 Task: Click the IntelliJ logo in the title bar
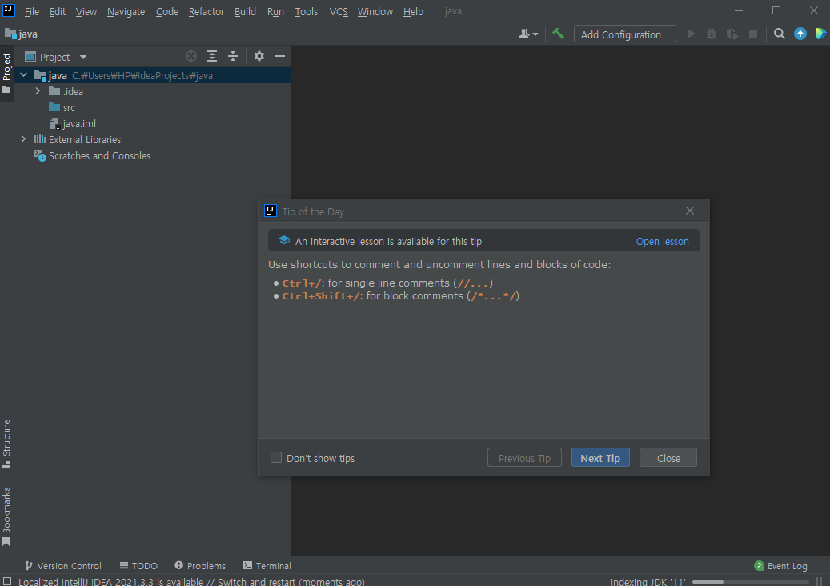click(x=8, y=10)
